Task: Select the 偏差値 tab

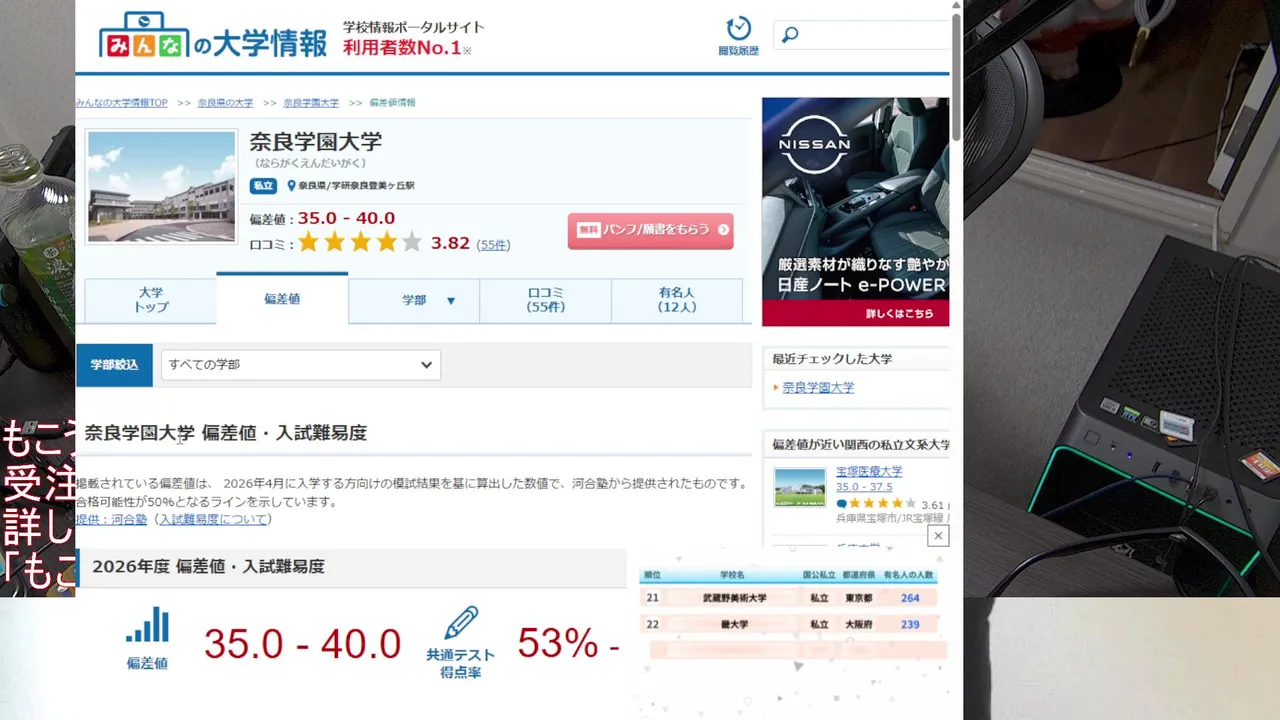Action: point(282,299)
